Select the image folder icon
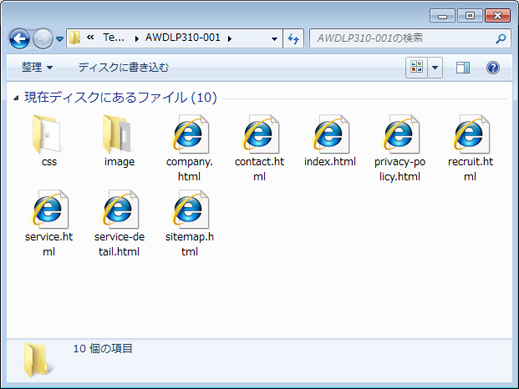Image resolution: width=519 pixels, height=389 pixels. click(x=117, y=134)
